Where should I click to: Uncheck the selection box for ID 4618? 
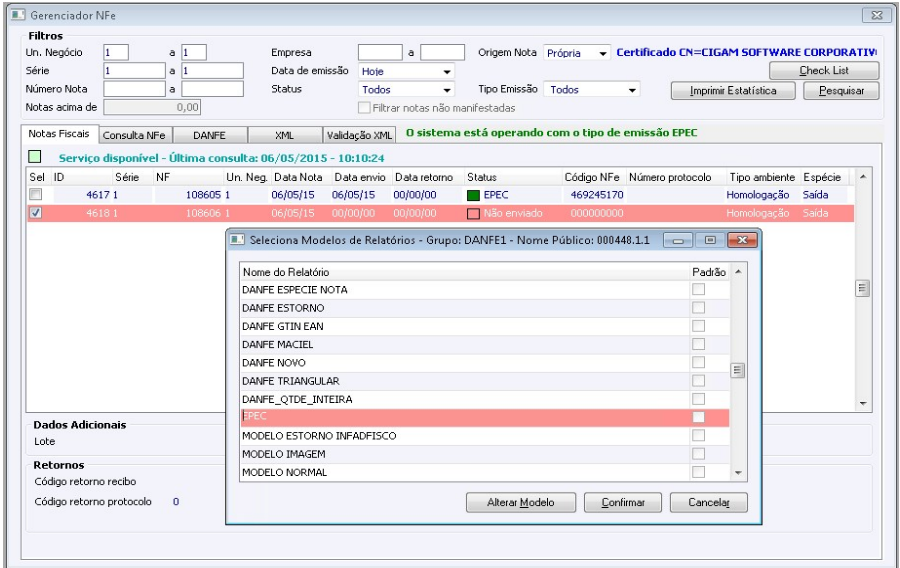[x=35, y=213]
